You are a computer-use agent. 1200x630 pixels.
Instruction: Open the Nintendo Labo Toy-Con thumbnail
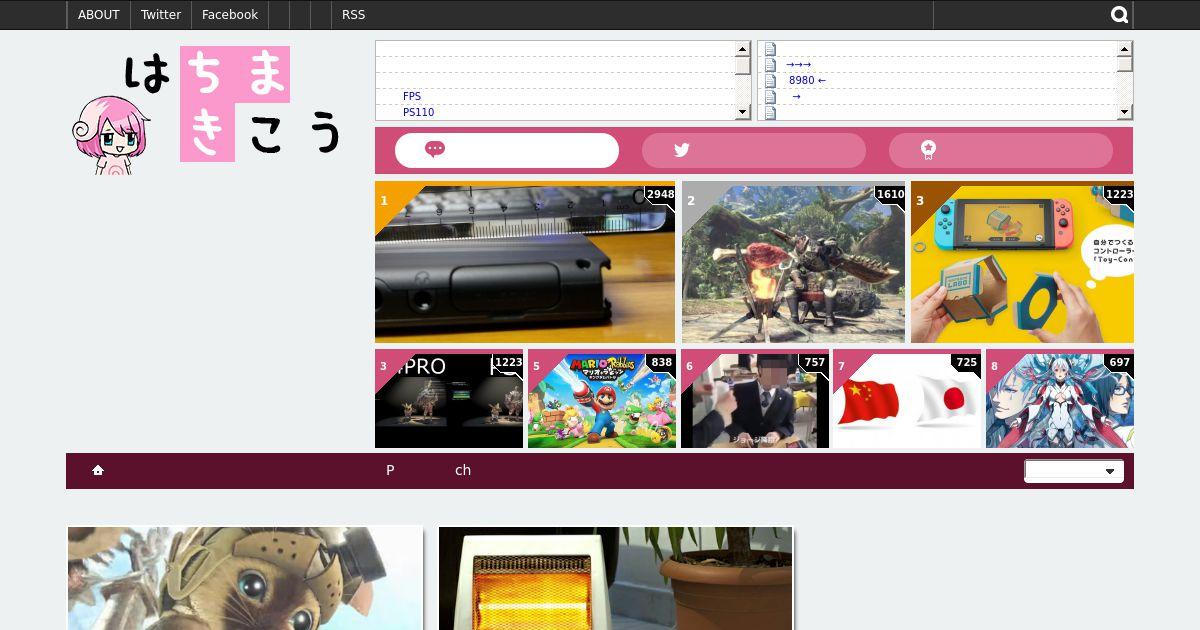[1022, 263]
